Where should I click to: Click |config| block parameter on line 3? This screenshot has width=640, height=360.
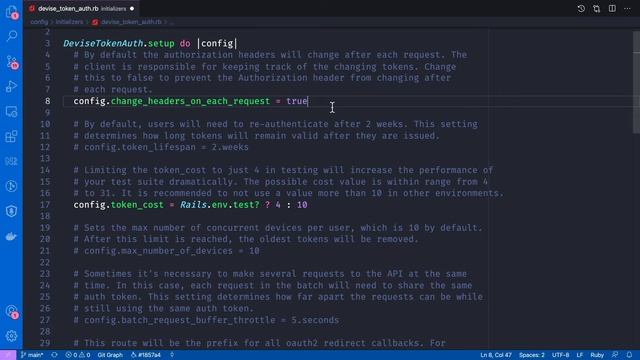coord(217,43)
